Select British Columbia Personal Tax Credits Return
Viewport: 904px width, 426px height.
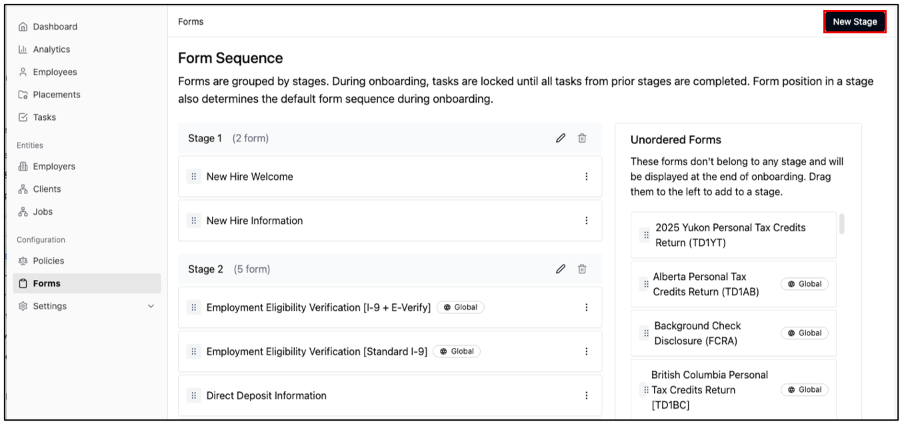click(733, 390)
